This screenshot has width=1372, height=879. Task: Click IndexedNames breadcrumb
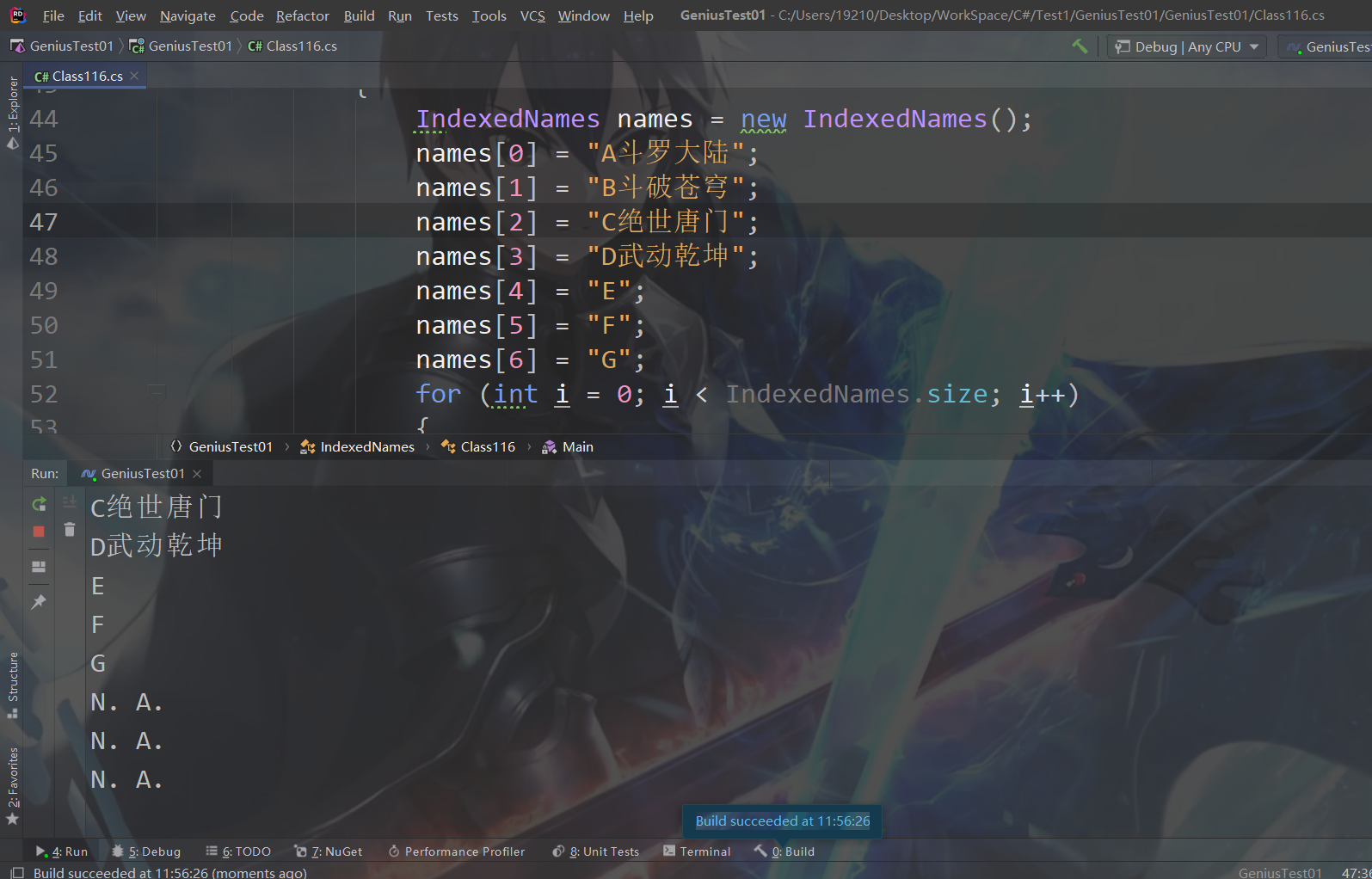click(x=357, y=447)
